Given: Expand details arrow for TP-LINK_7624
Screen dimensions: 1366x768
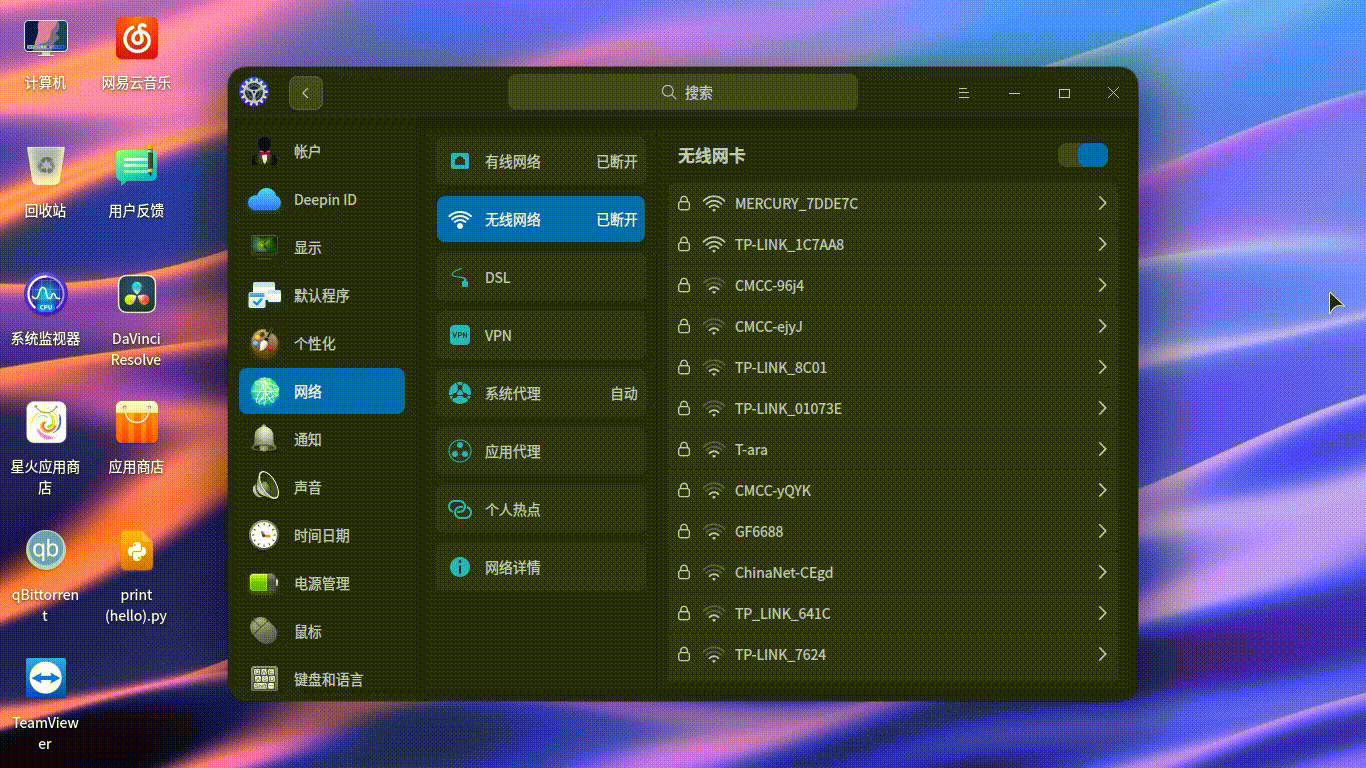Looking at the screenshot, I should [1102, 655].
